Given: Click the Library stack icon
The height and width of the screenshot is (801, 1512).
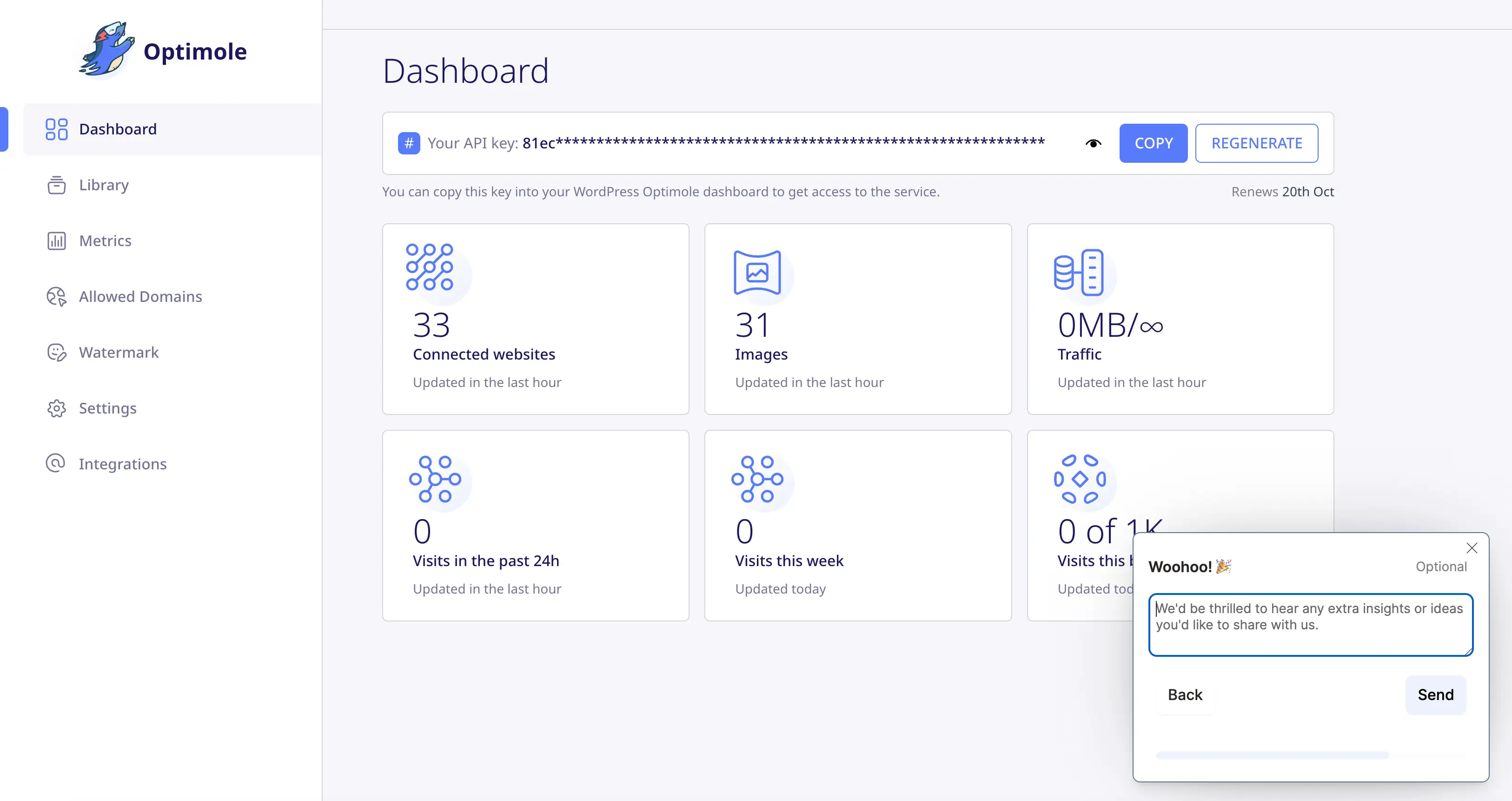Looking at the screenshot, I should click(x=56, y=185).
